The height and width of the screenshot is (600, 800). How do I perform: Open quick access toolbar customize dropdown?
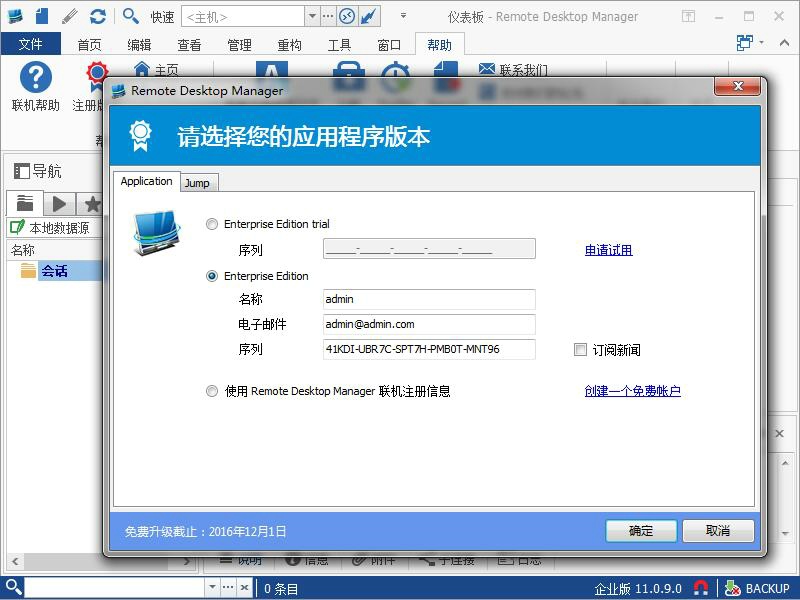pyautogui.click(x=403, y=16)
